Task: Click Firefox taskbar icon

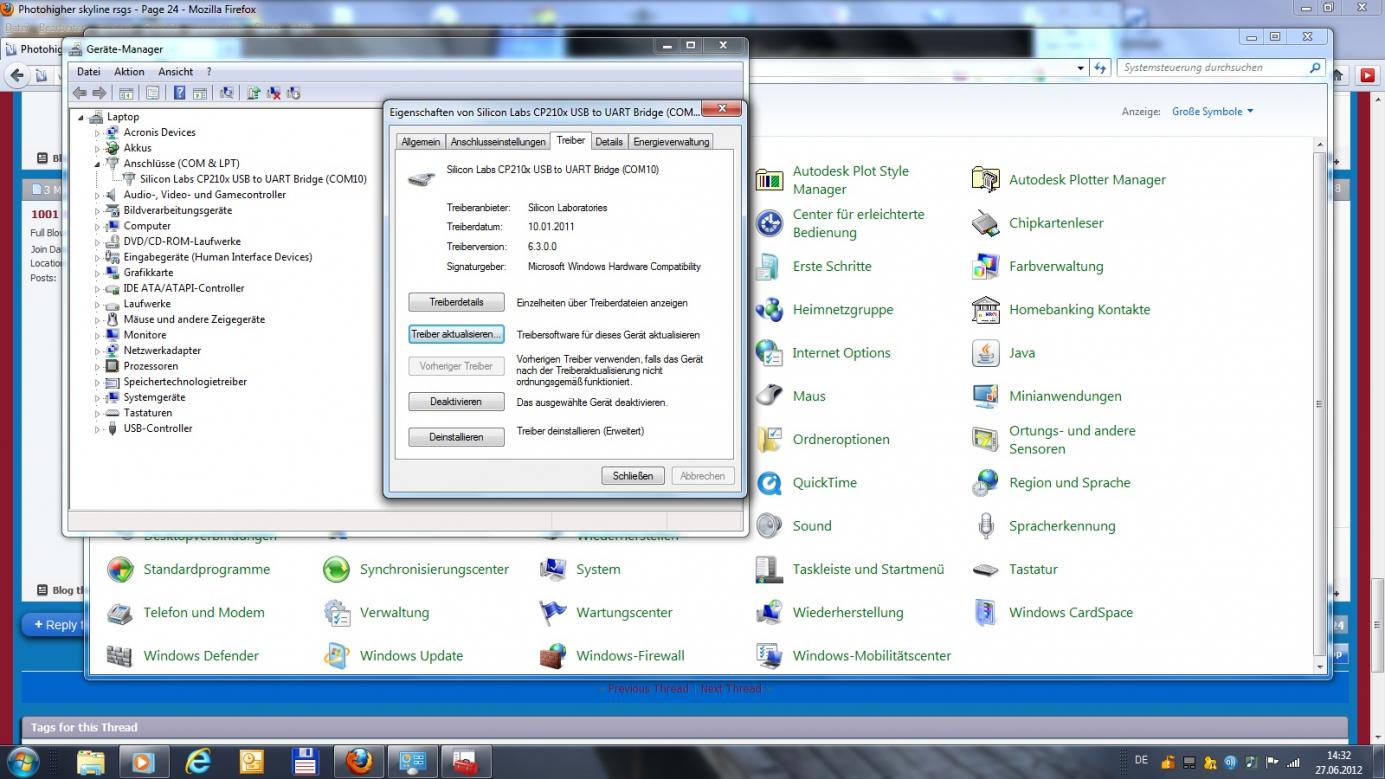Action: pos(358,763)
